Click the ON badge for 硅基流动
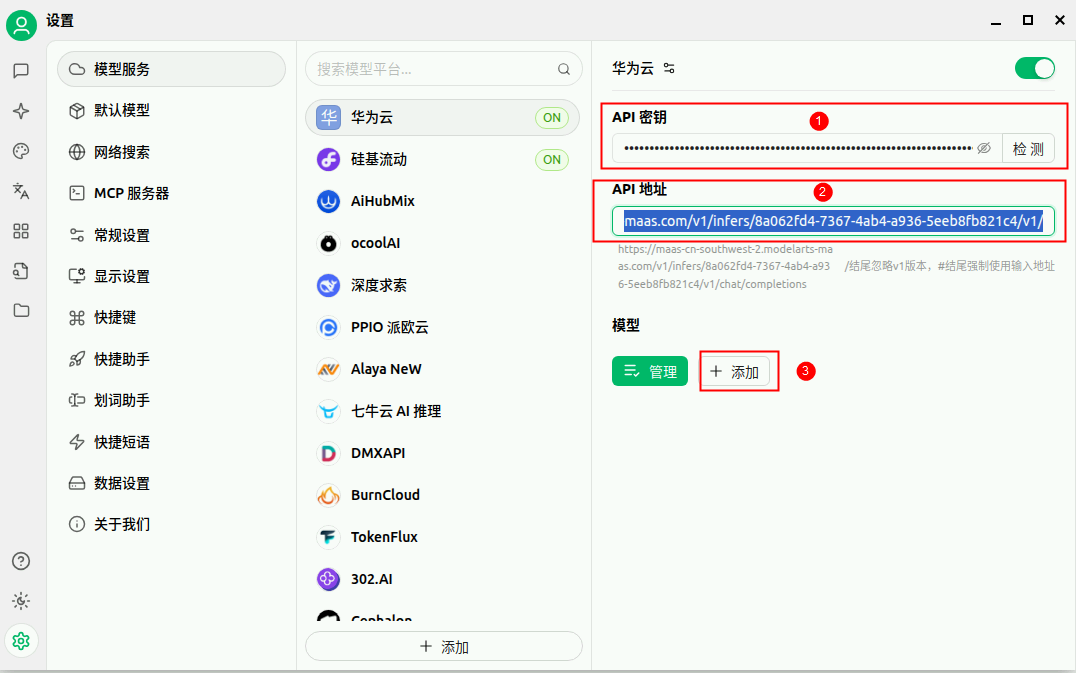 point(552,159)
